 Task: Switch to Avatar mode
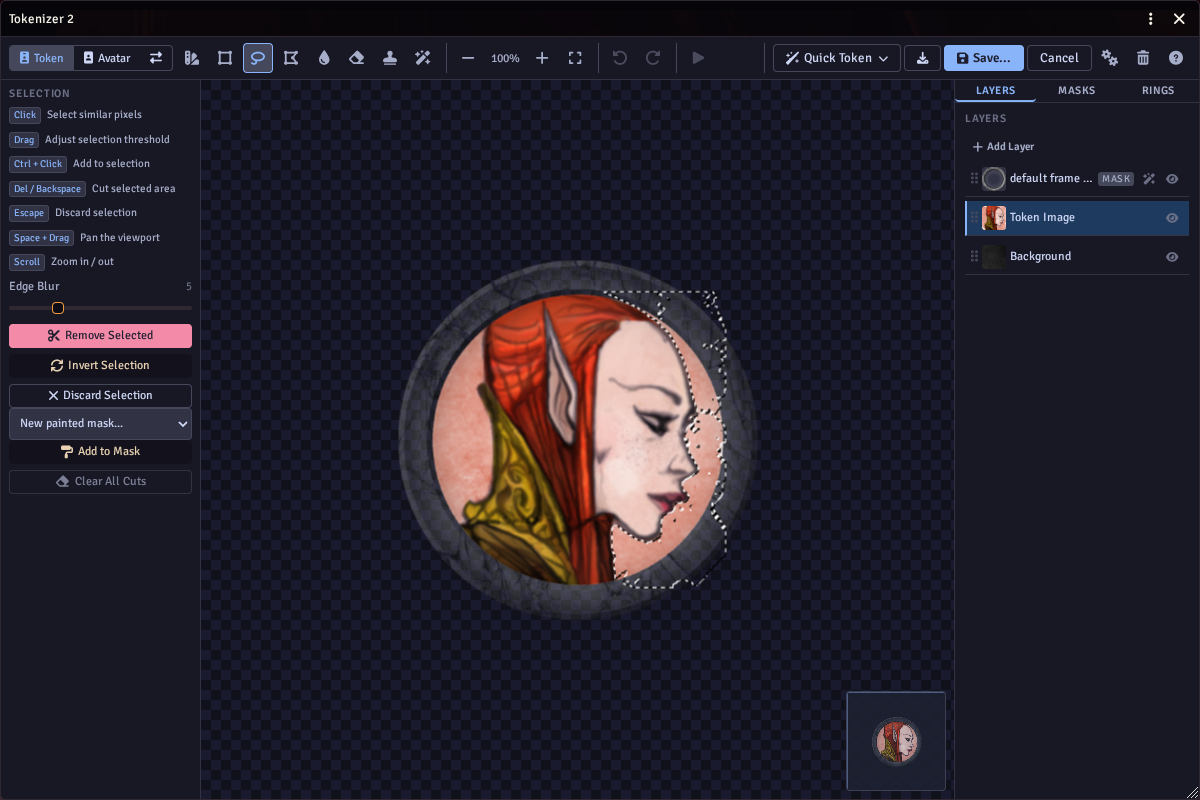click(107, 58)
